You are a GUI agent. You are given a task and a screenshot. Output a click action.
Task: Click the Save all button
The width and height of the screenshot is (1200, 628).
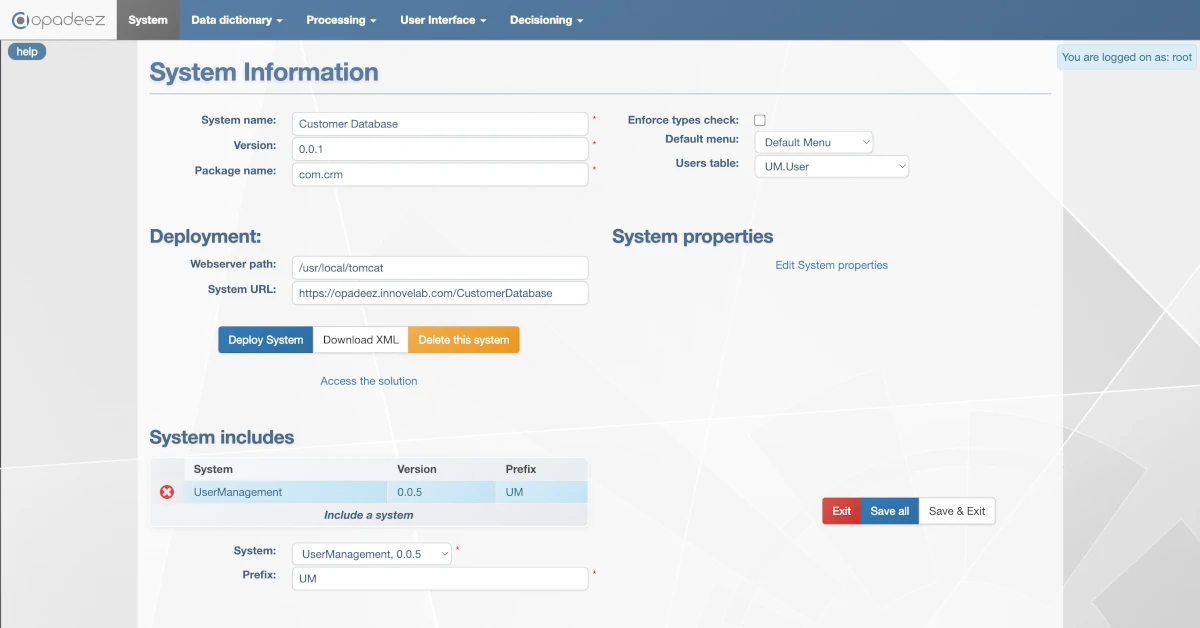coord(889,511)
